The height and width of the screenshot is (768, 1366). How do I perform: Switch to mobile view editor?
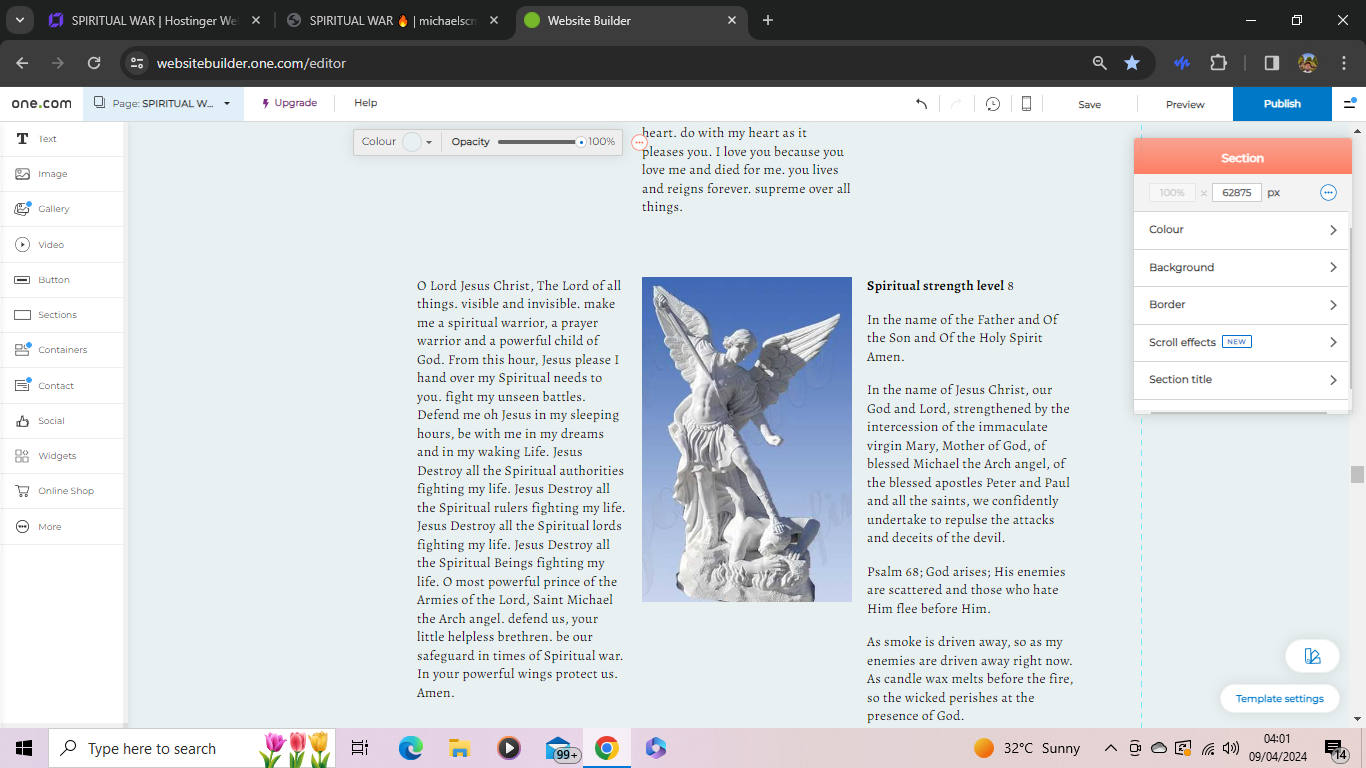(x=1026, y=104)
